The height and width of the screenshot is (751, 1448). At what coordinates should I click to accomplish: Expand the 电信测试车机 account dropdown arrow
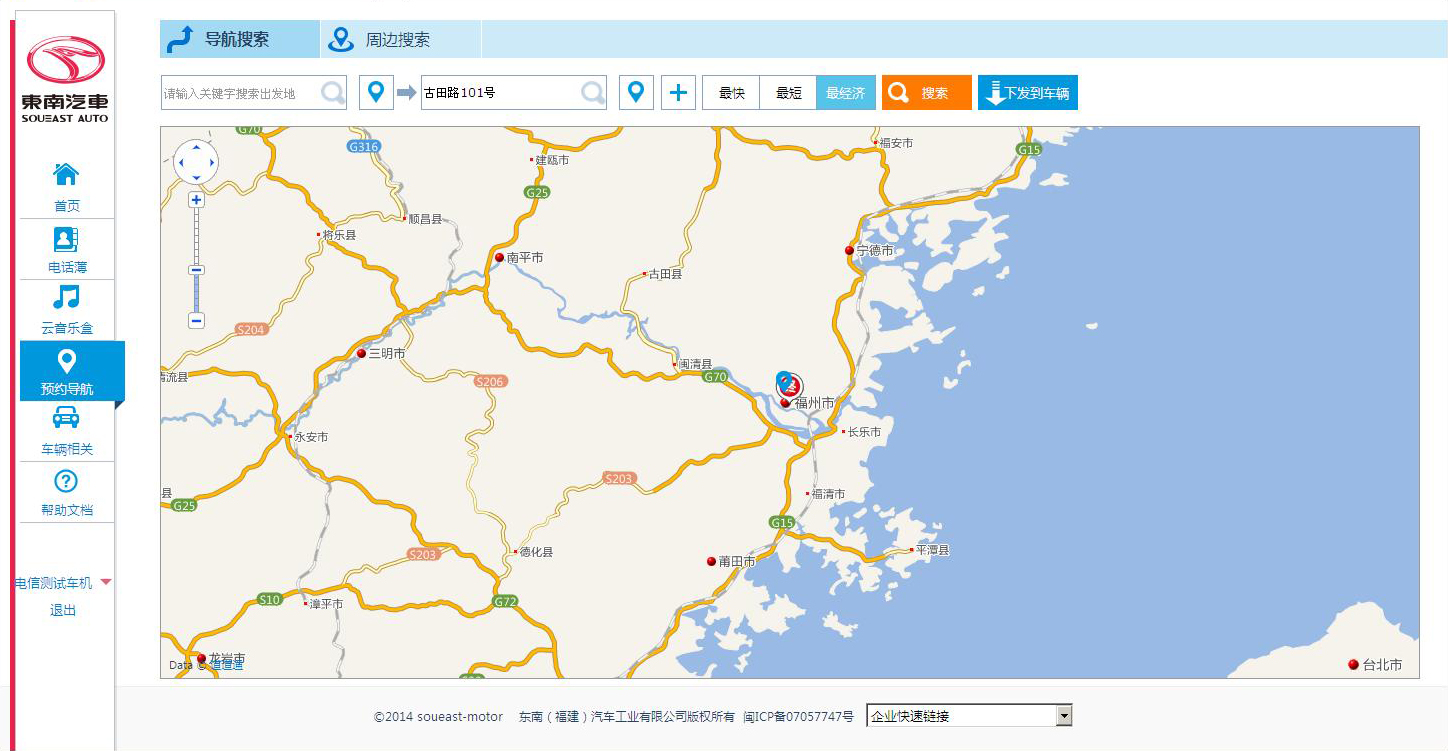coord(106,582)
